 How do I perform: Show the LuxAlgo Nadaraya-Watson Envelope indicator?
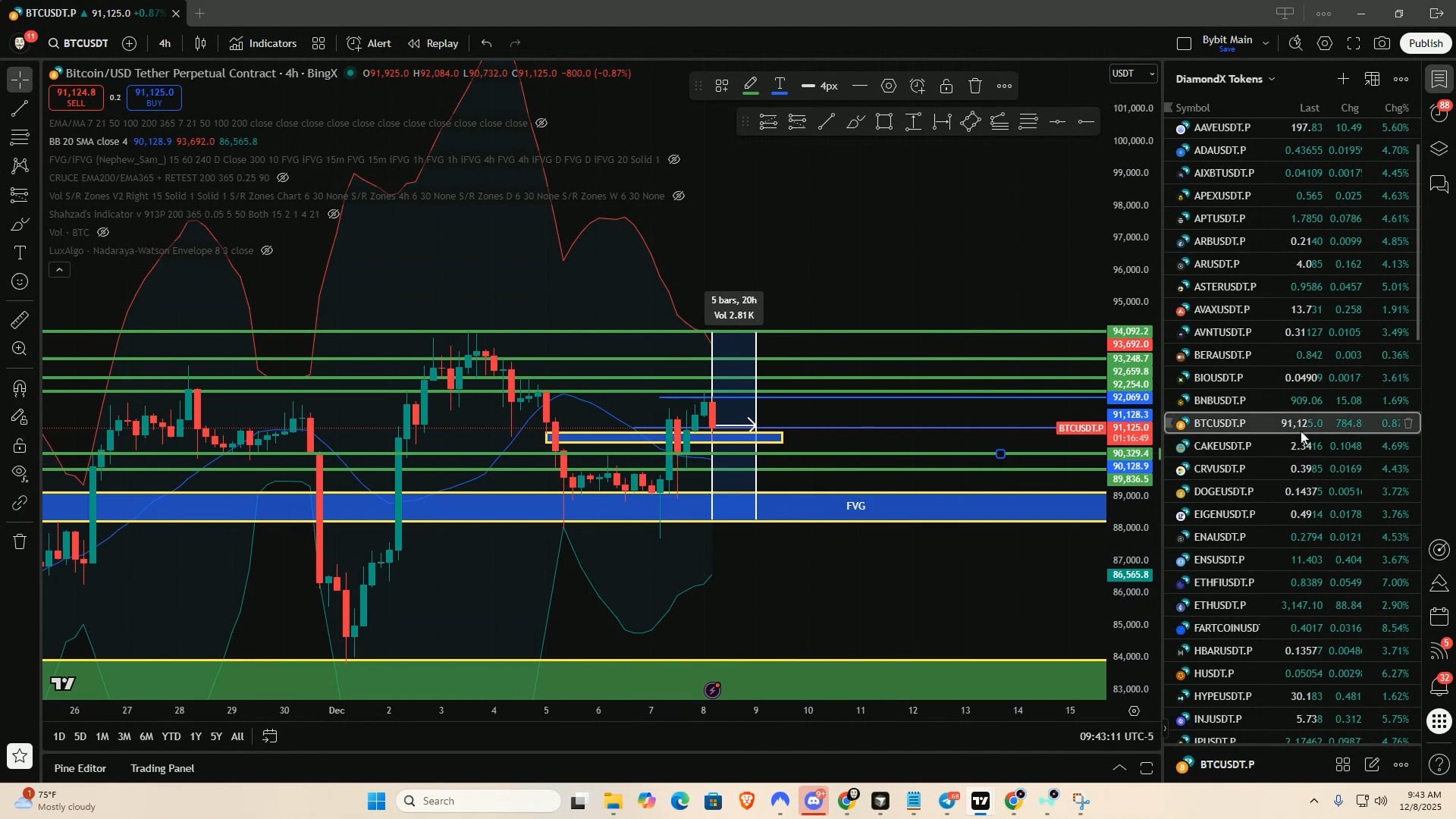pyautogui.click(x=267, y=250)
